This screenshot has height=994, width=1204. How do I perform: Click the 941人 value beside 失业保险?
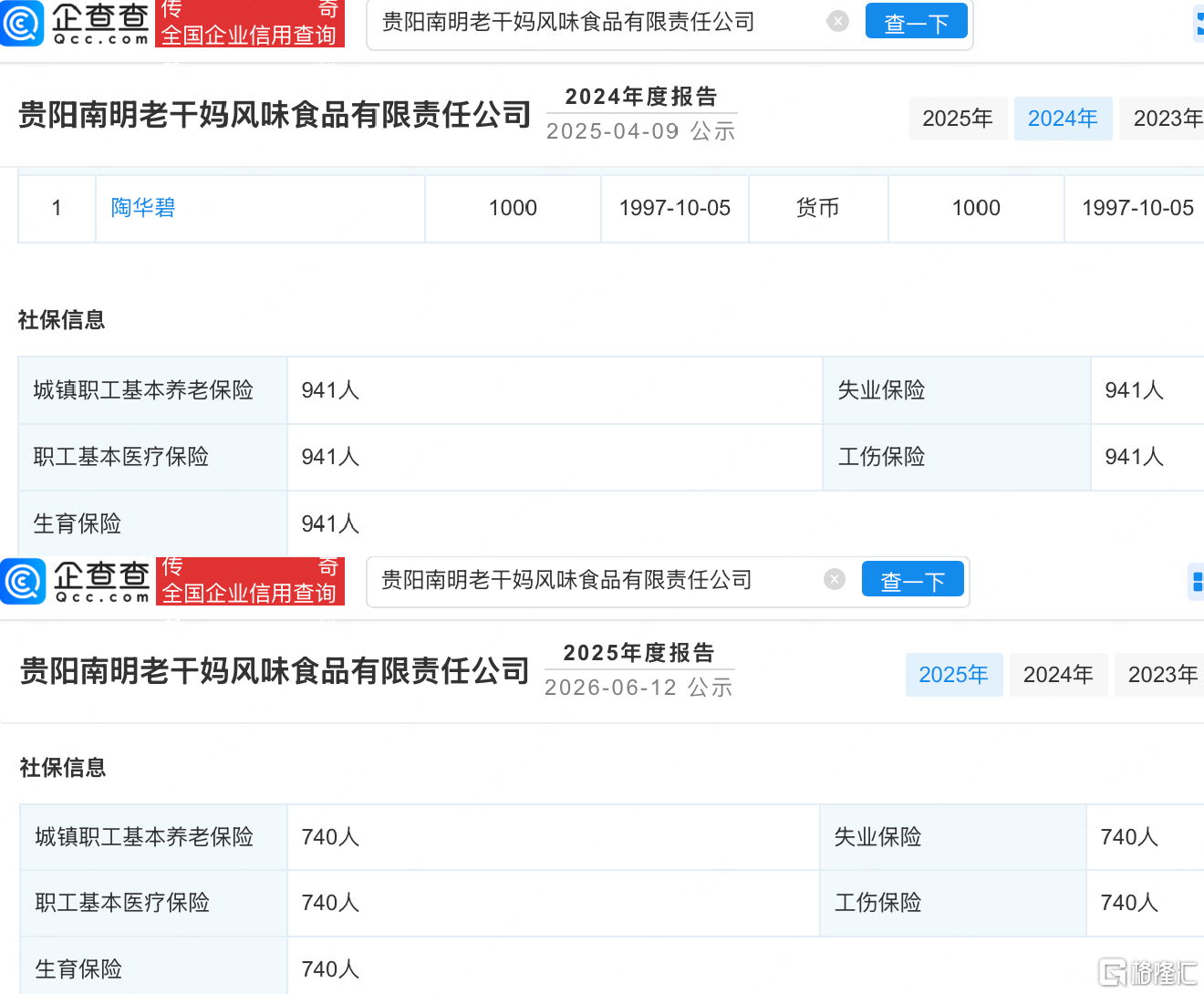point(1134,390)
